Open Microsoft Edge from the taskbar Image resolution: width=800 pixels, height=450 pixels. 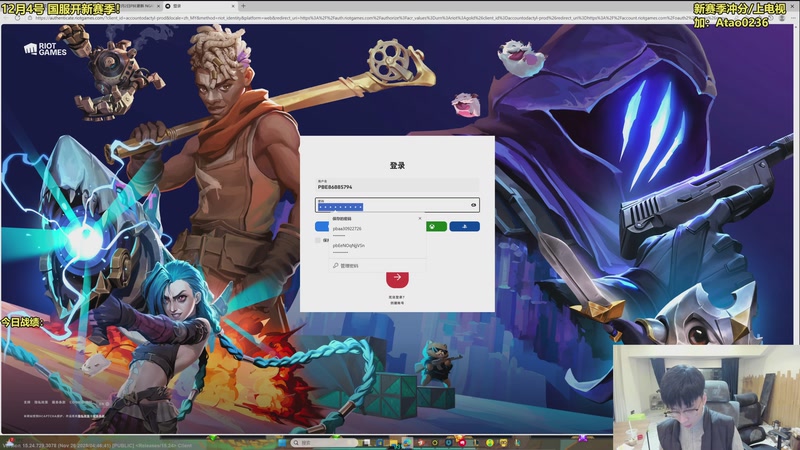(407, 443)
